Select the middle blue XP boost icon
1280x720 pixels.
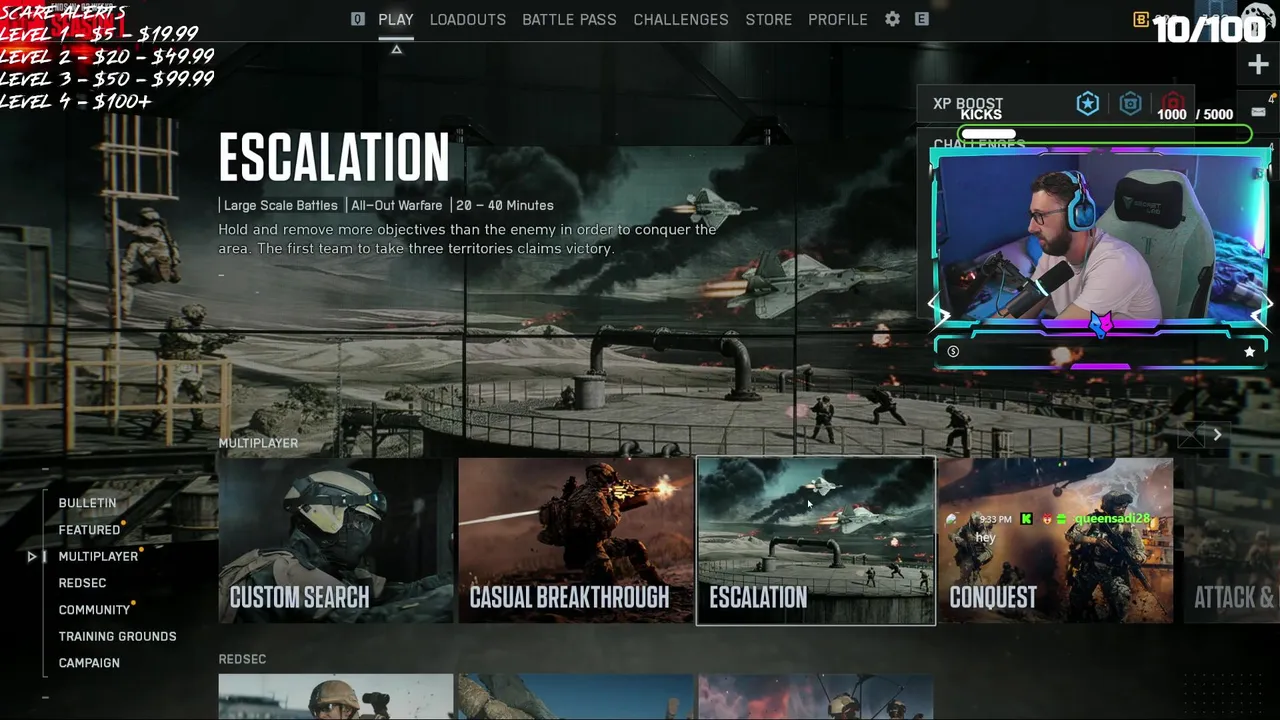(1130, 103)
